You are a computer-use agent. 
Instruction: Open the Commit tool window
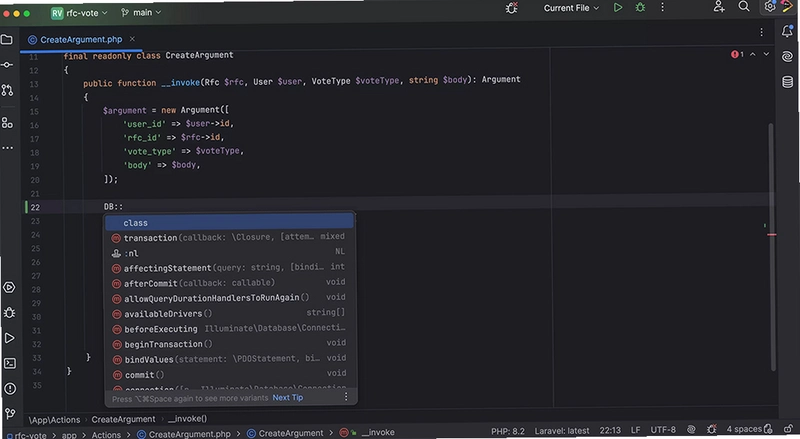(7, 65)
